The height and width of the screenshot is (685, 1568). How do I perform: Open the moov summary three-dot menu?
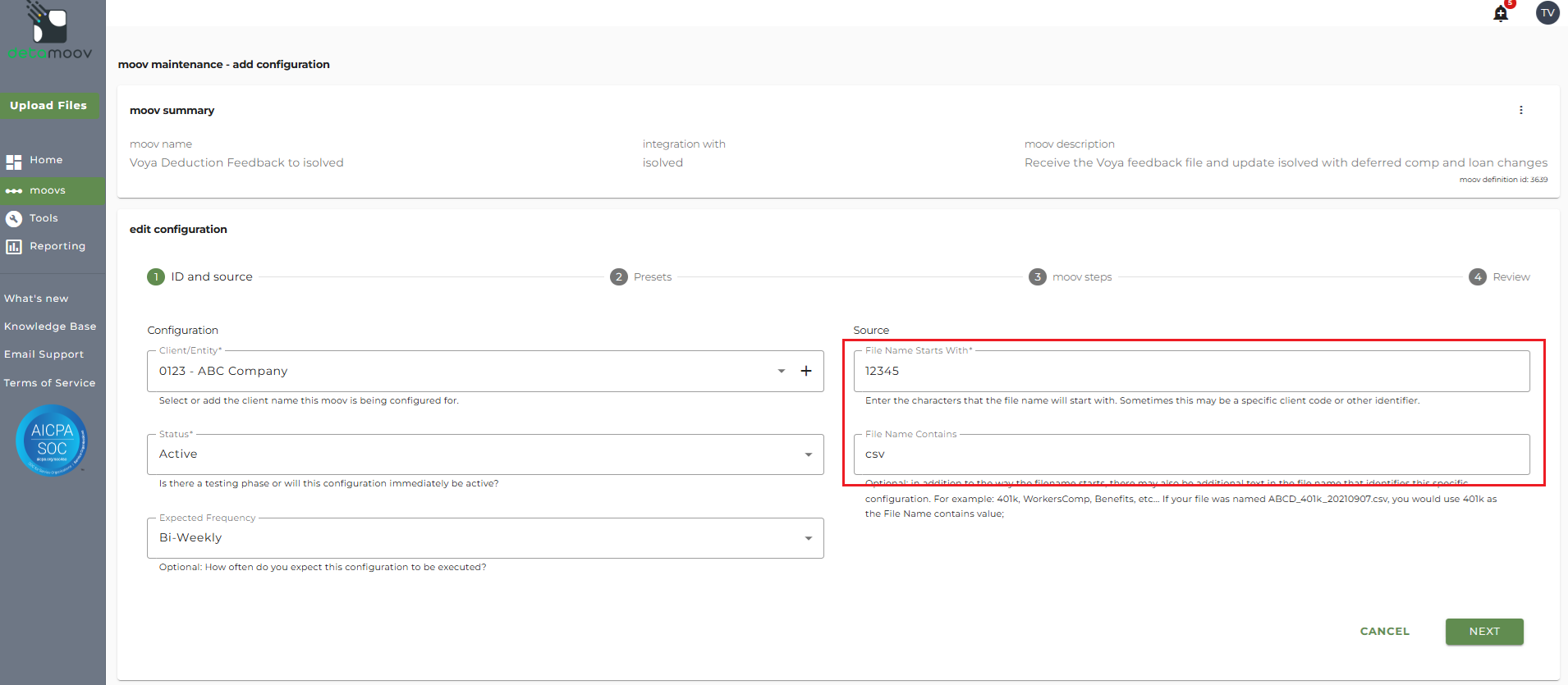click(x=1520, y=110)
